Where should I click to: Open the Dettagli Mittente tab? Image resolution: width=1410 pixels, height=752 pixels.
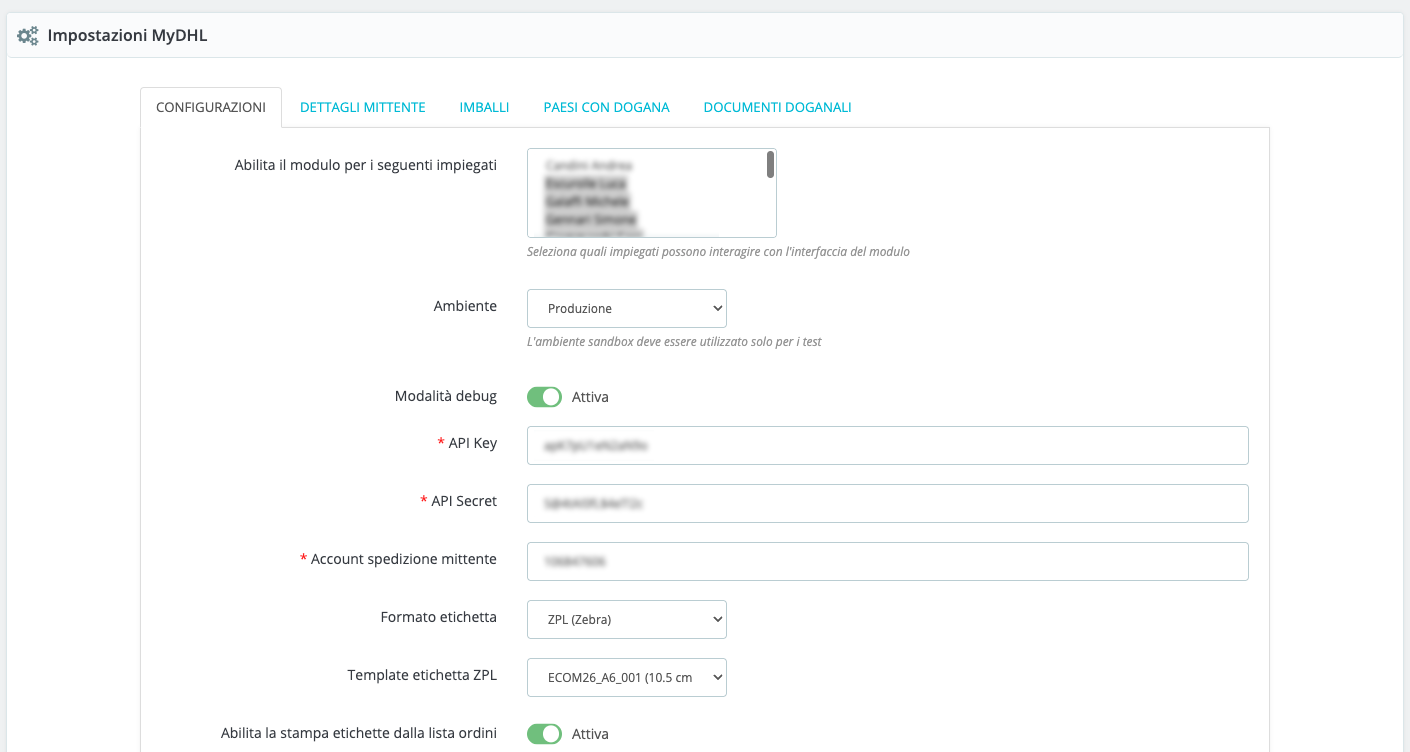[363, 107]
